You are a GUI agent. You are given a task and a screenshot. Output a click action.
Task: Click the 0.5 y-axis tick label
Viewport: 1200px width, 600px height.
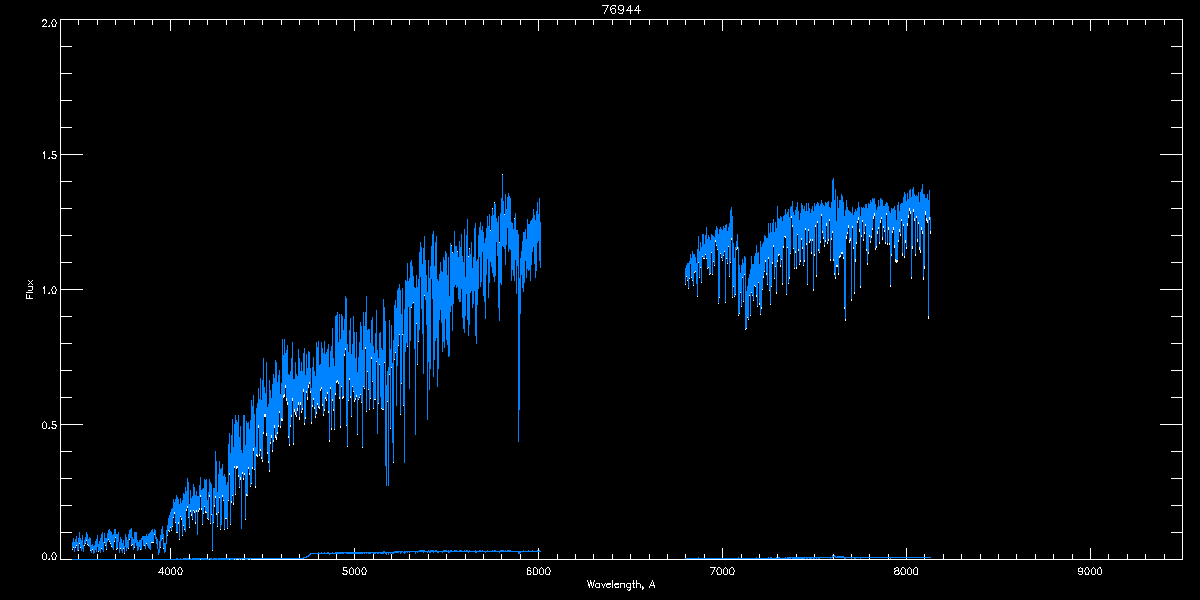tap(47, 424)
